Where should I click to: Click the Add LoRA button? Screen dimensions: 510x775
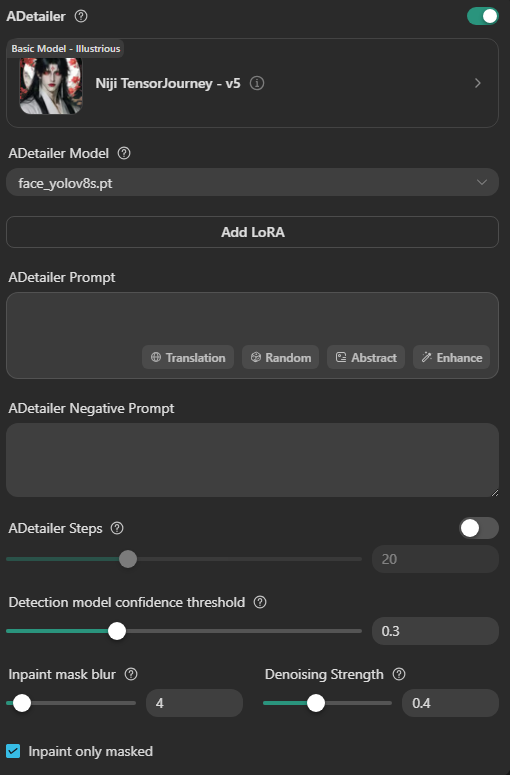coord(253,232)
